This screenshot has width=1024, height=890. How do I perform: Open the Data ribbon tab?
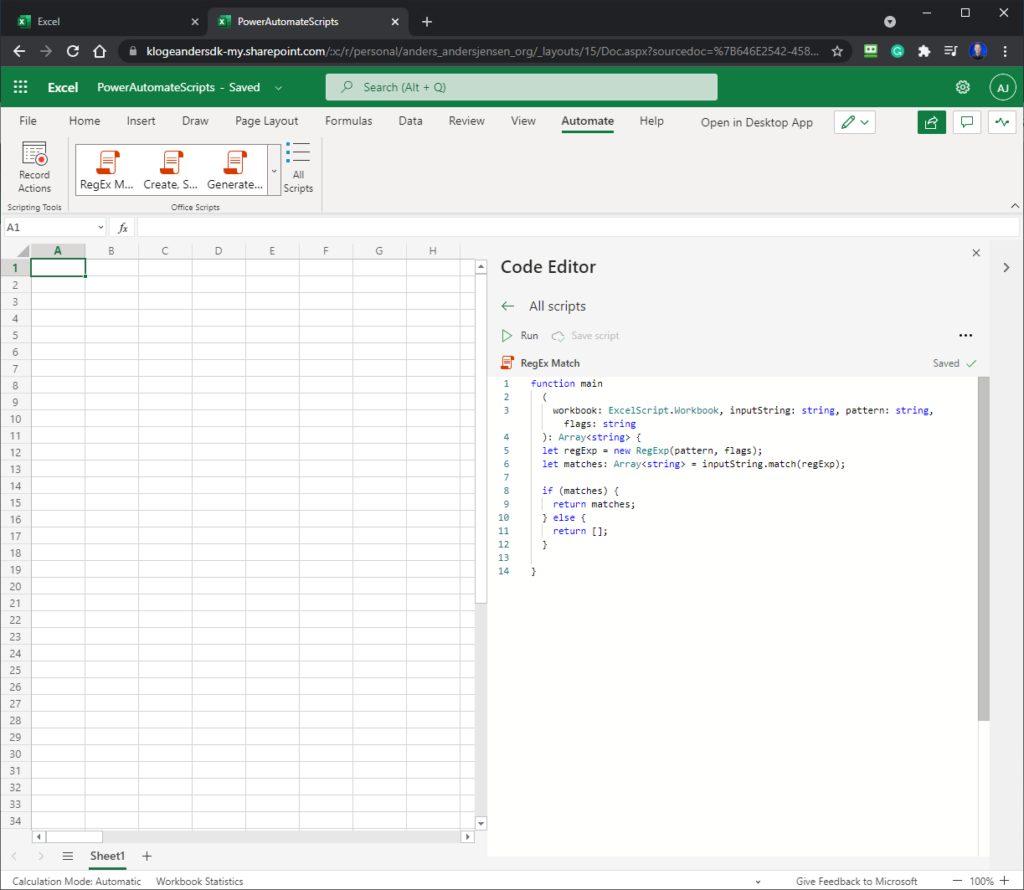pos(410,121)
